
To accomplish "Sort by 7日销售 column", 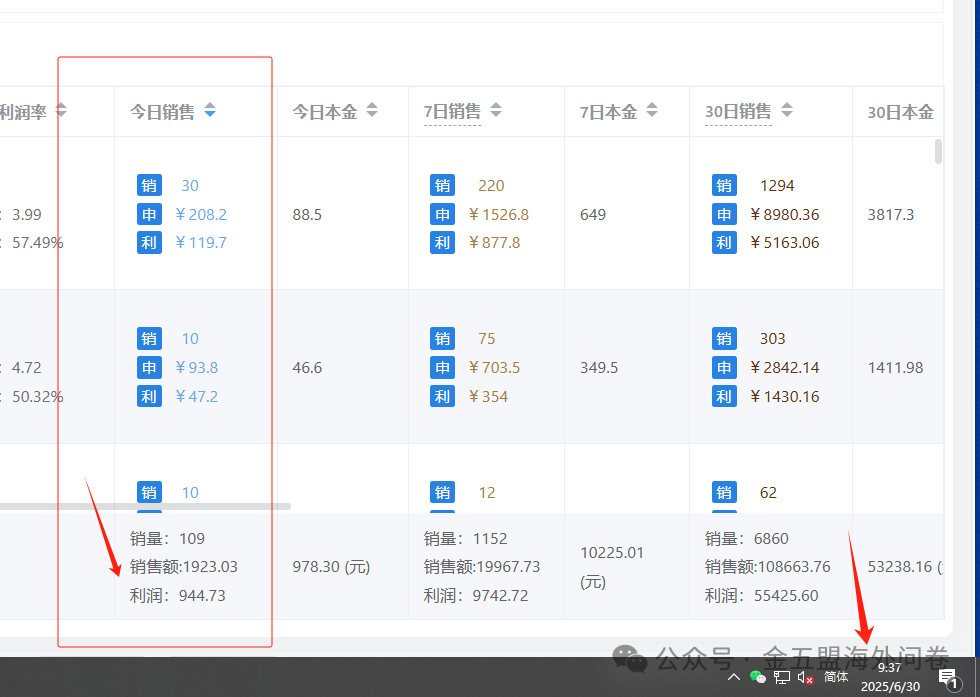I will tap(496, 110).
